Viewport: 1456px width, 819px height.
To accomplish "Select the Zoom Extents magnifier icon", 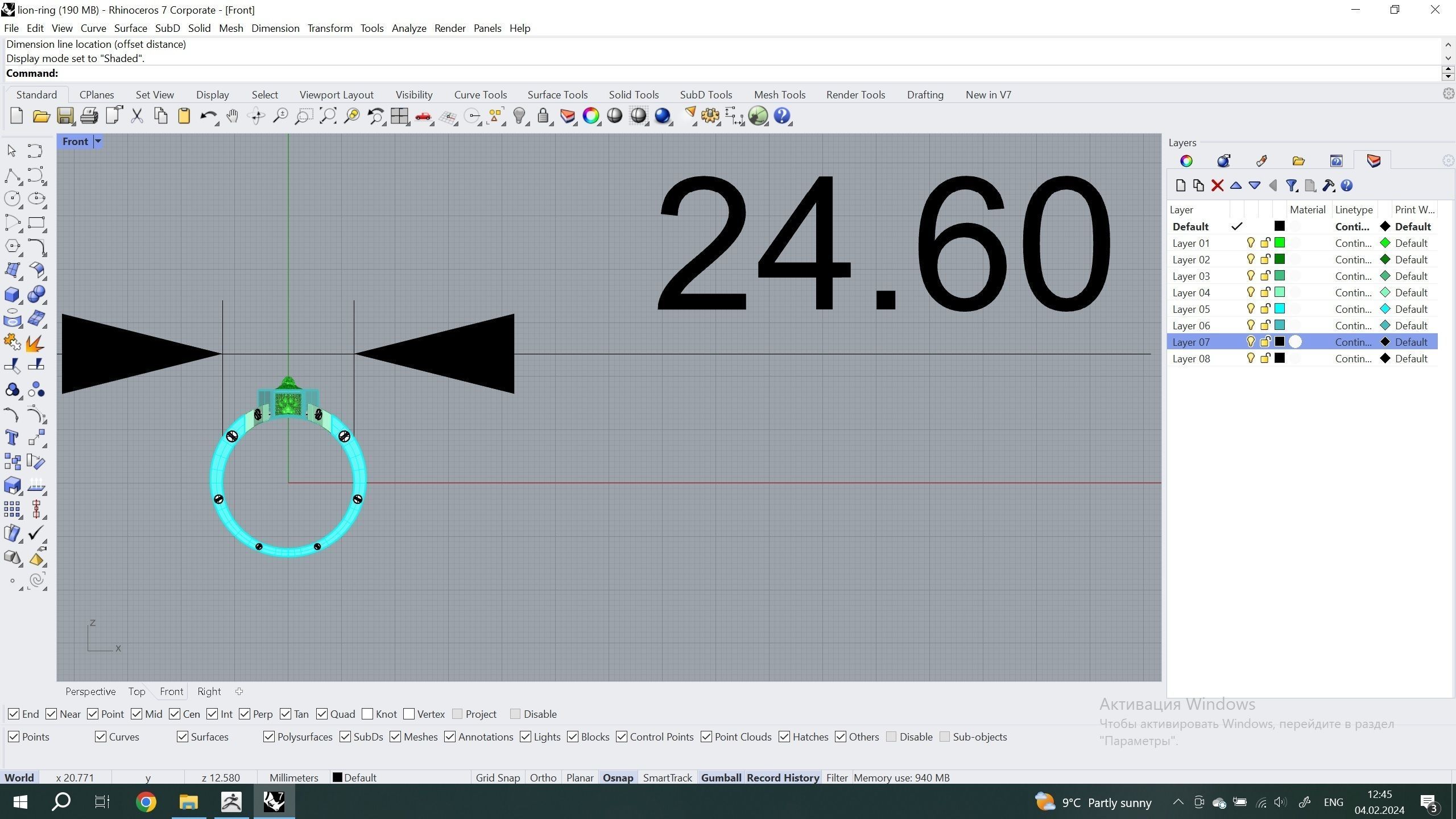I will coord(328,116).
